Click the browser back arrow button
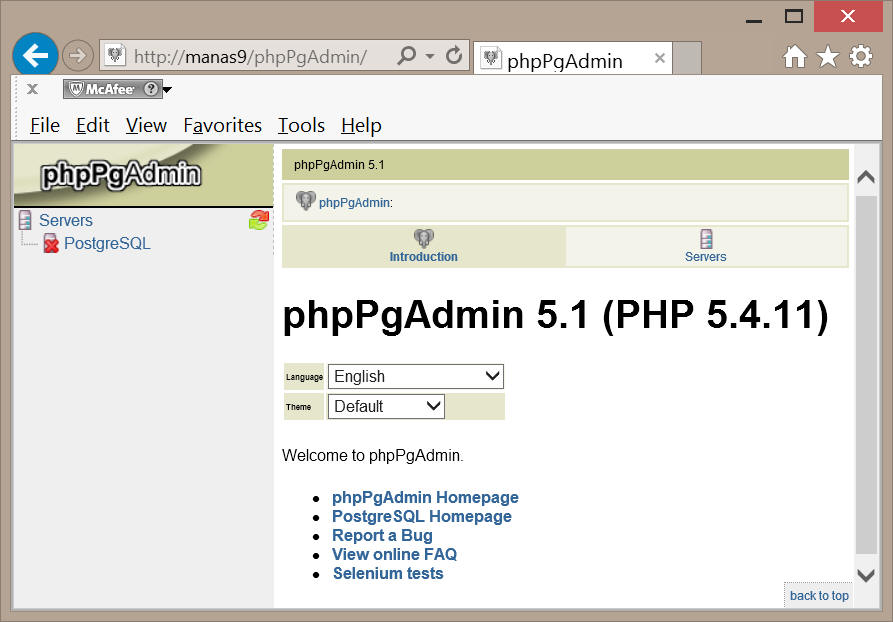The image size is (893, 622). pos(36,55)
